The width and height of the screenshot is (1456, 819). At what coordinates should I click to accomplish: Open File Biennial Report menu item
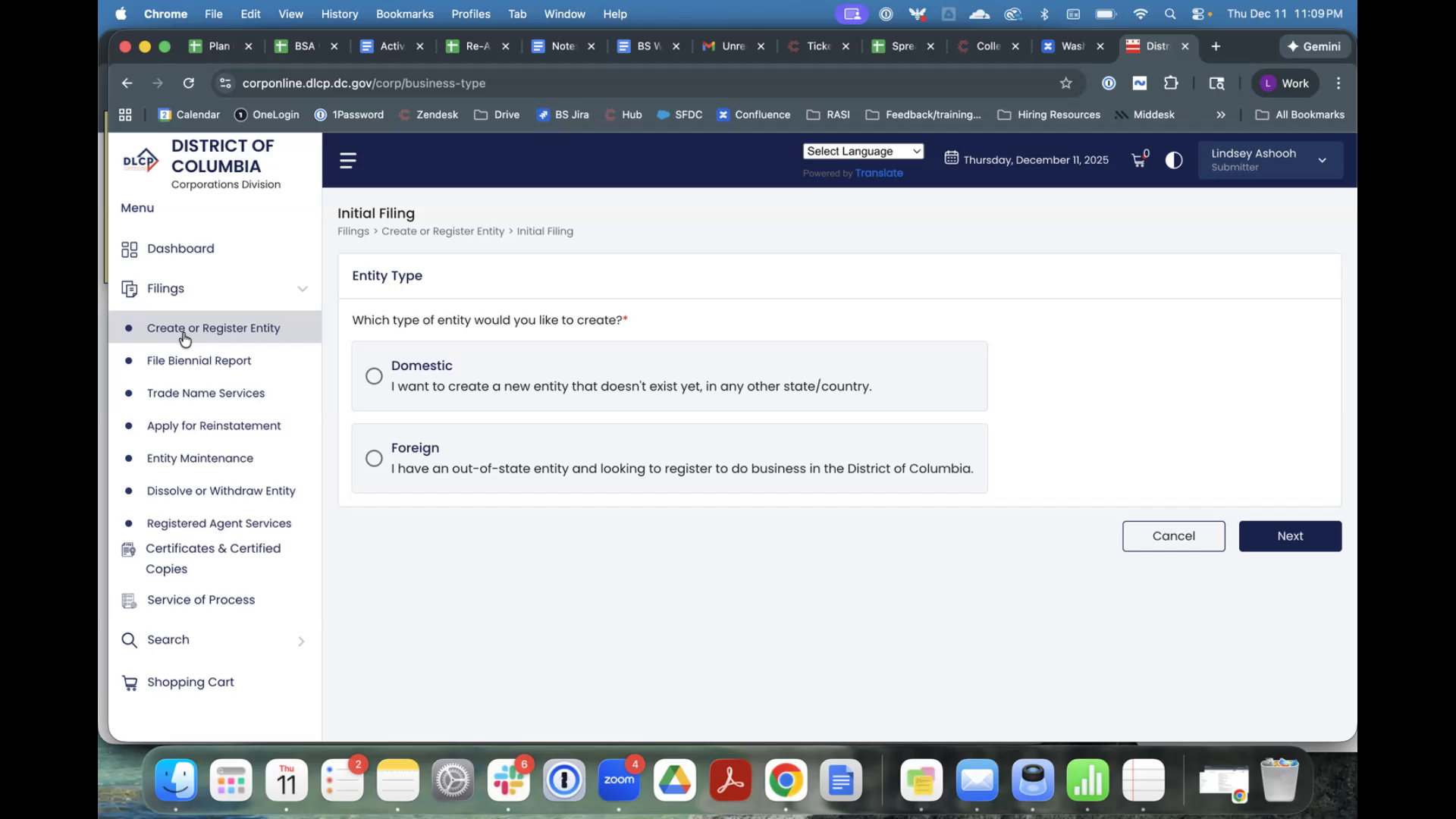[x=199, y=361]
